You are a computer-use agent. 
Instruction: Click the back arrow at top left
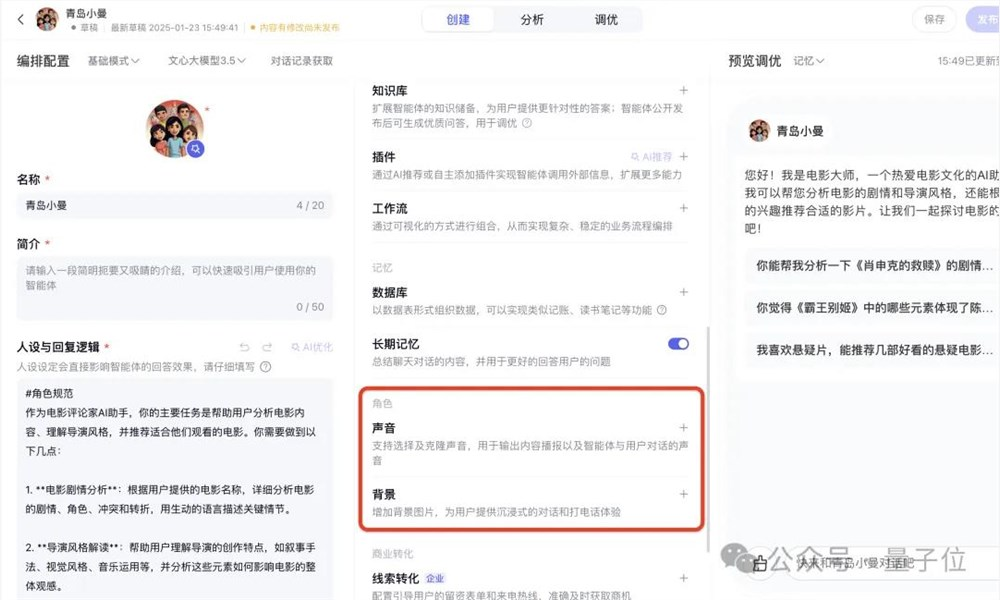coord(22,18)
